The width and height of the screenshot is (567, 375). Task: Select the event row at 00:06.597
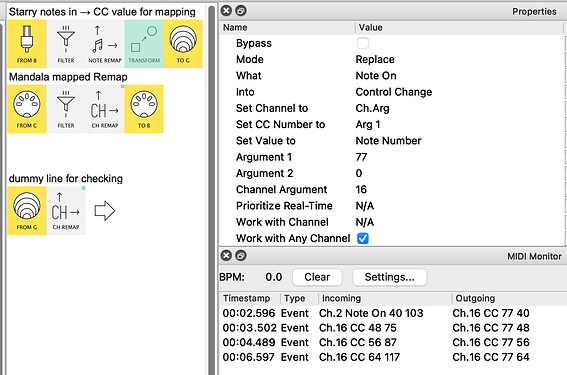tap(393, 357)
